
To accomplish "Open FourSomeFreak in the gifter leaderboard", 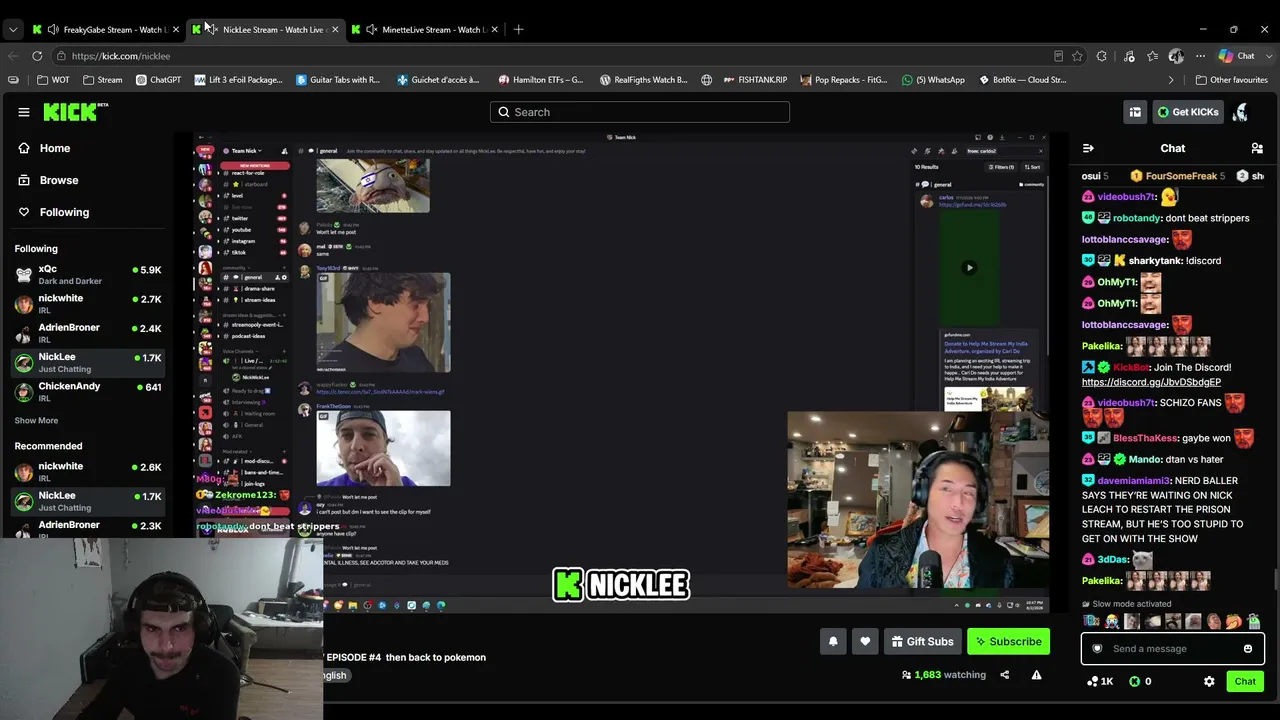I will point(1178,176).
